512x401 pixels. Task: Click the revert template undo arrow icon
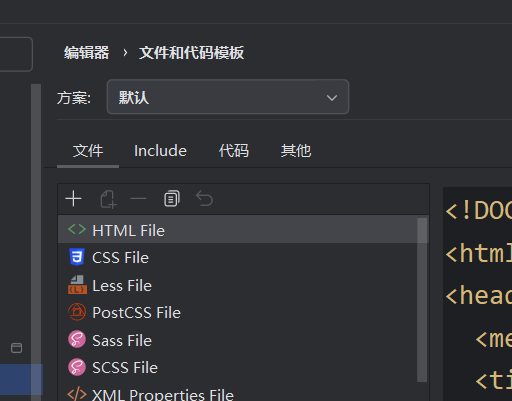(204, 199)
